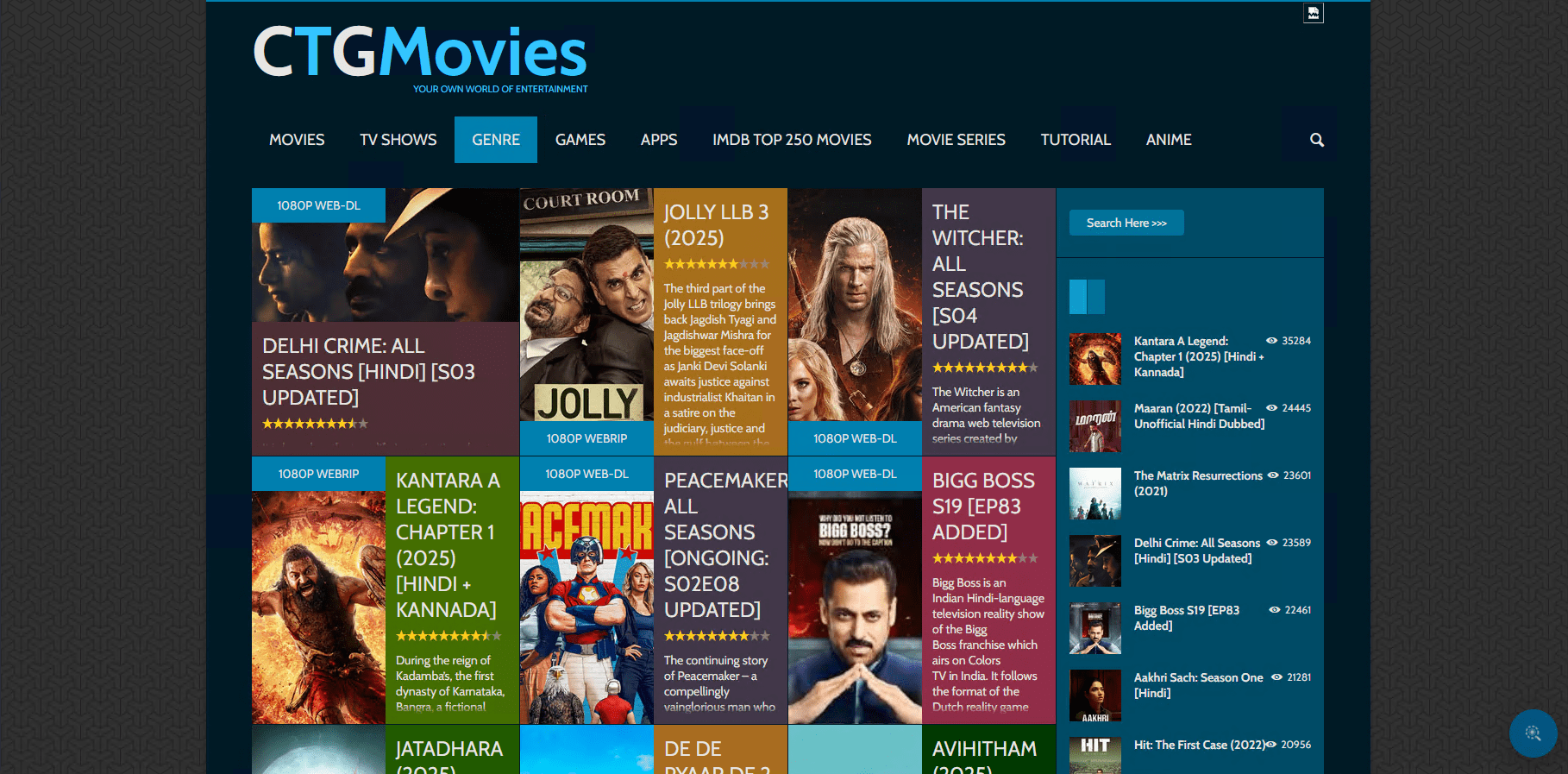Click Aakhri Sach sidebar thumbnail
This screenshot has height=774, width=1568.
click(1095, 695)
